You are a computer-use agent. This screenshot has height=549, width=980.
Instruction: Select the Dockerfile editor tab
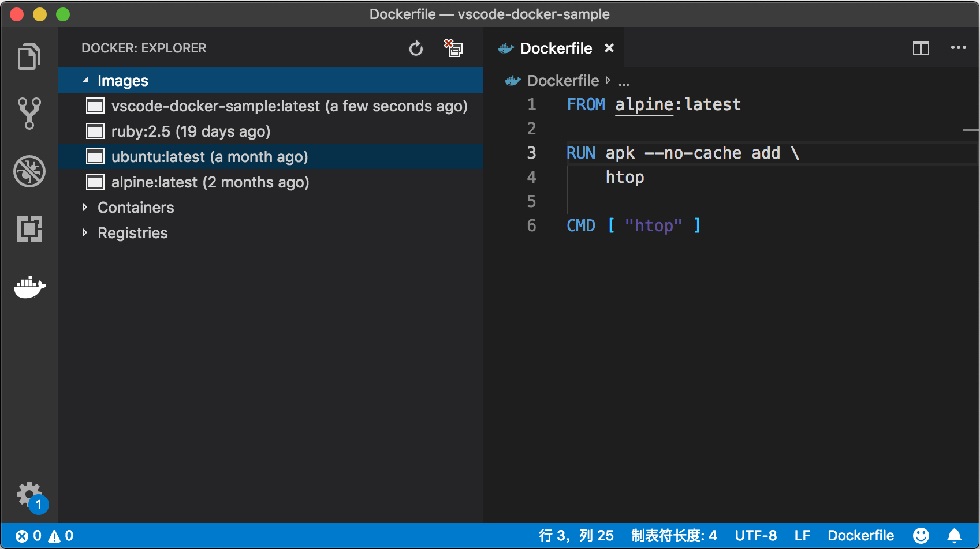(546, 48)
